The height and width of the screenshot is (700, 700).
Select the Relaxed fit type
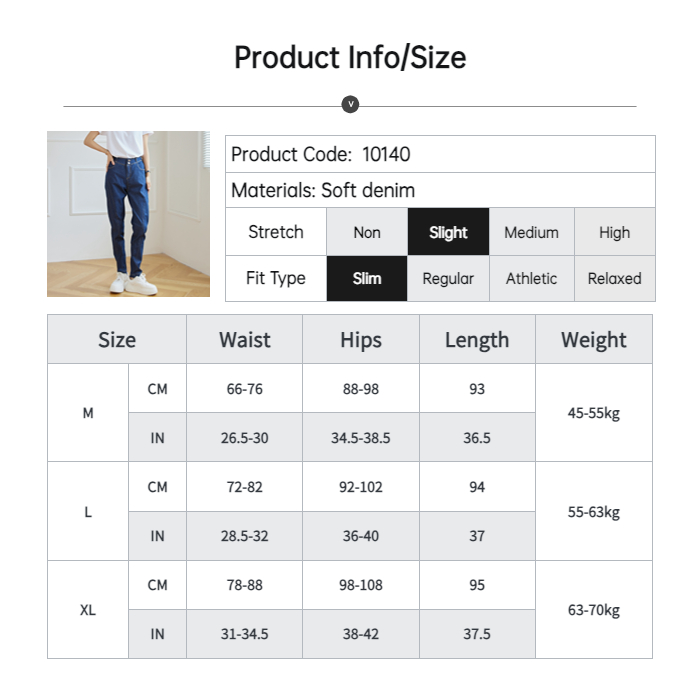(x=614, y=278)
